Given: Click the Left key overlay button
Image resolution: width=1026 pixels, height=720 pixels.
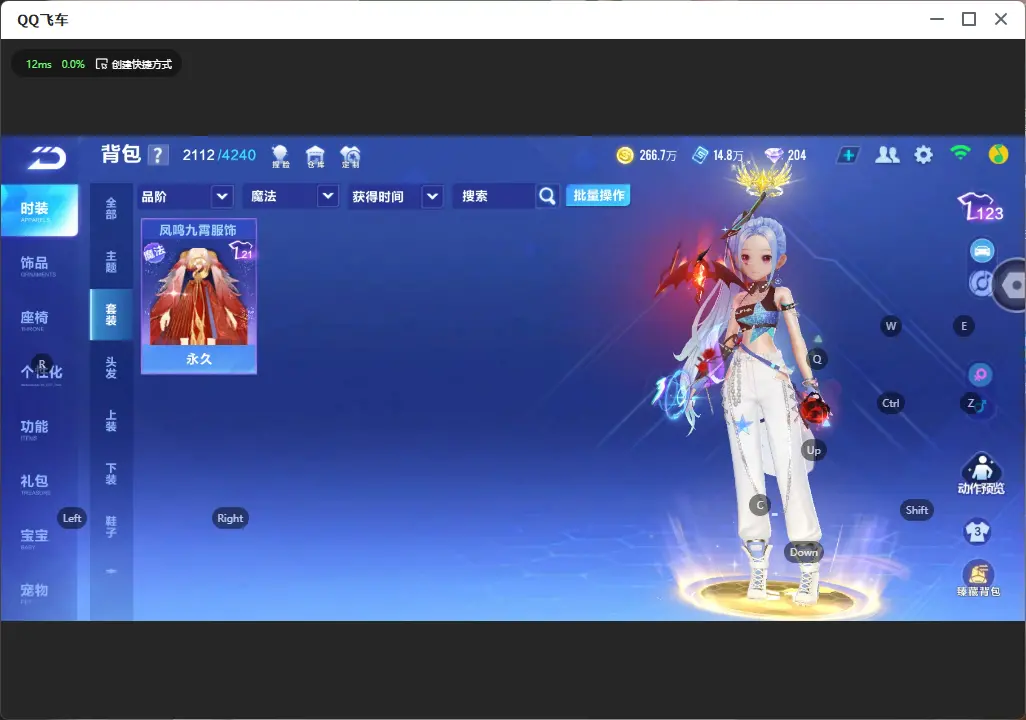Looking at the screenshot, I should [72, 518].
